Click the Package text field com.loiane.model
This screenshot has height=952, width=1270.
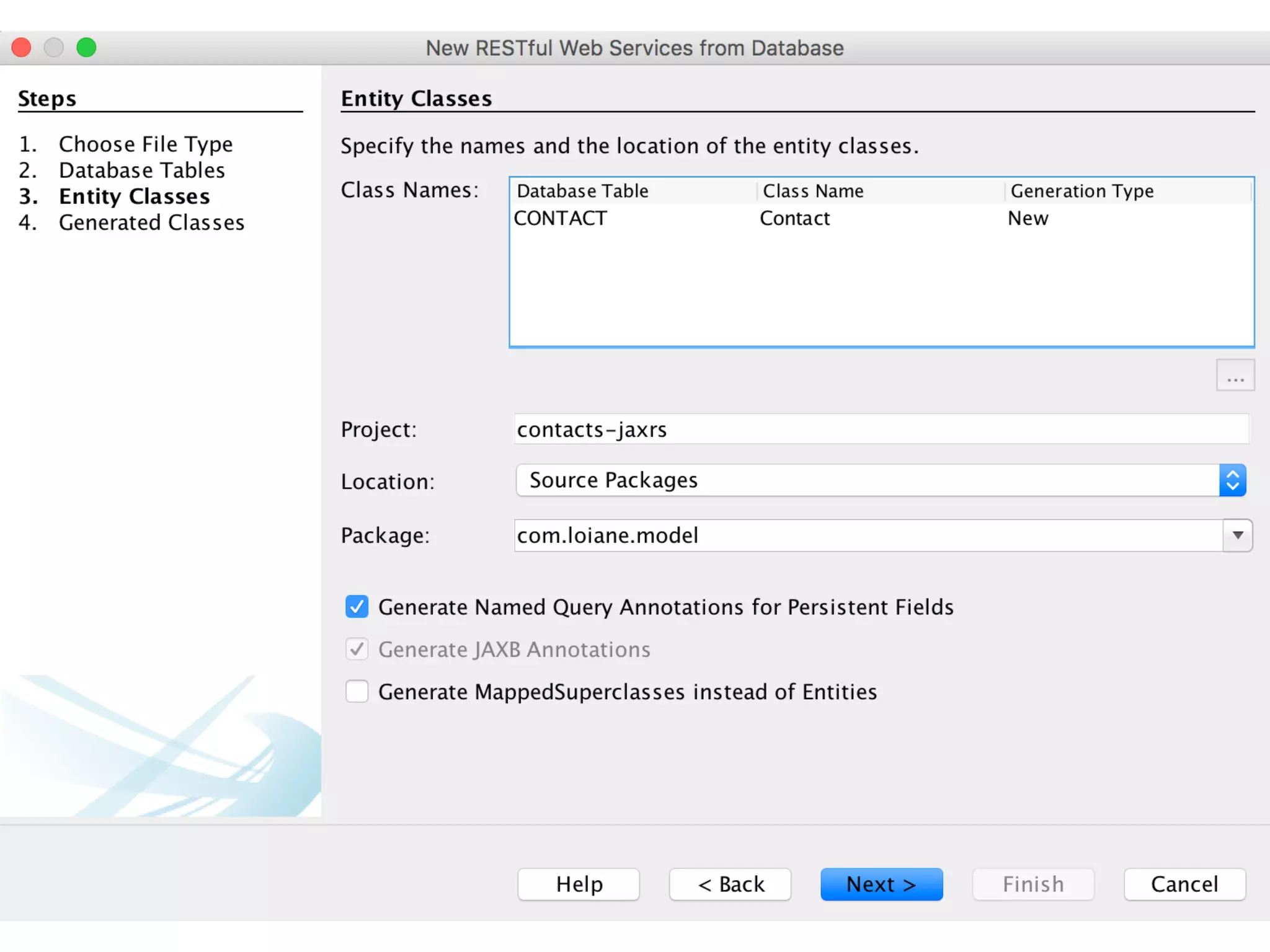(x=867, y=535)
